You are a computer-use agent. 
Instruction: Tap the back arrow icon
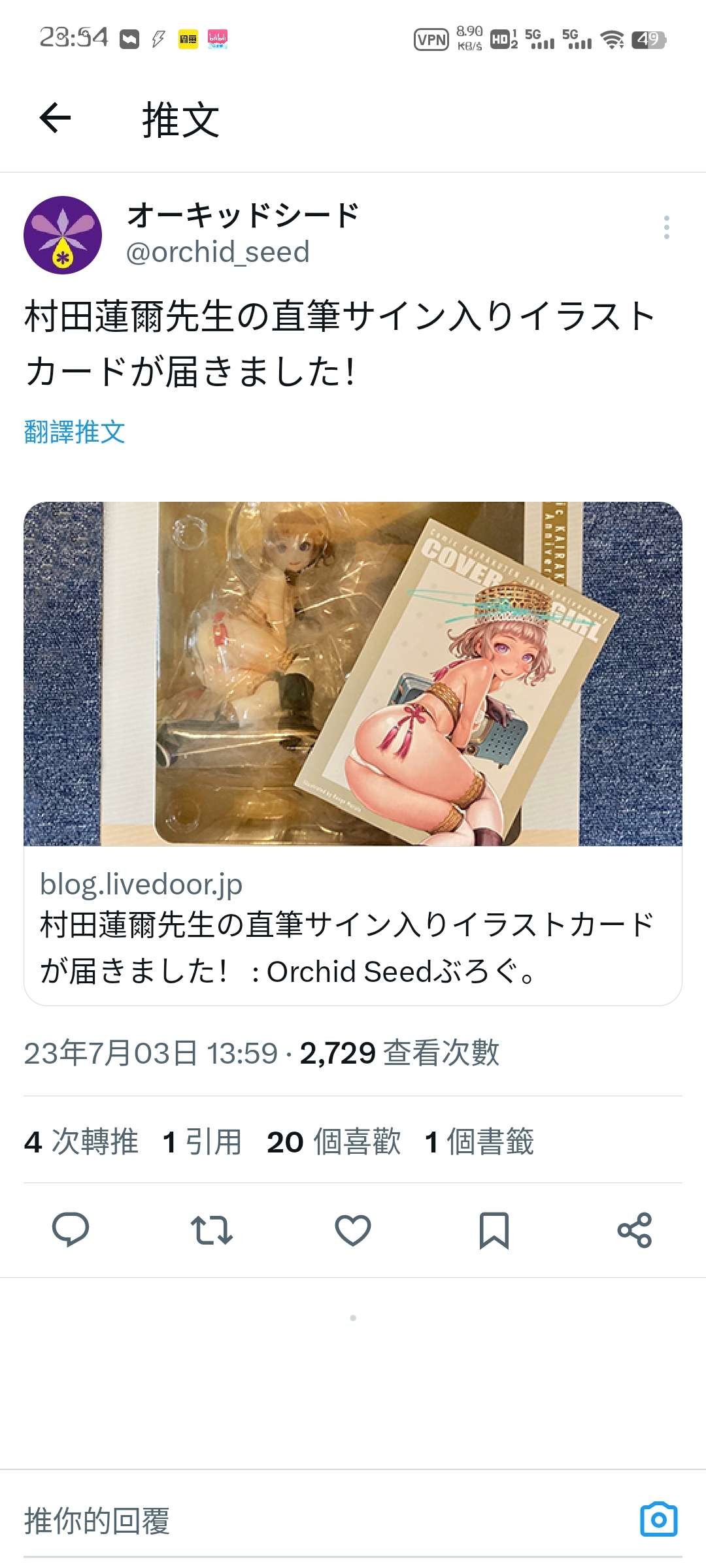(55, 118)
